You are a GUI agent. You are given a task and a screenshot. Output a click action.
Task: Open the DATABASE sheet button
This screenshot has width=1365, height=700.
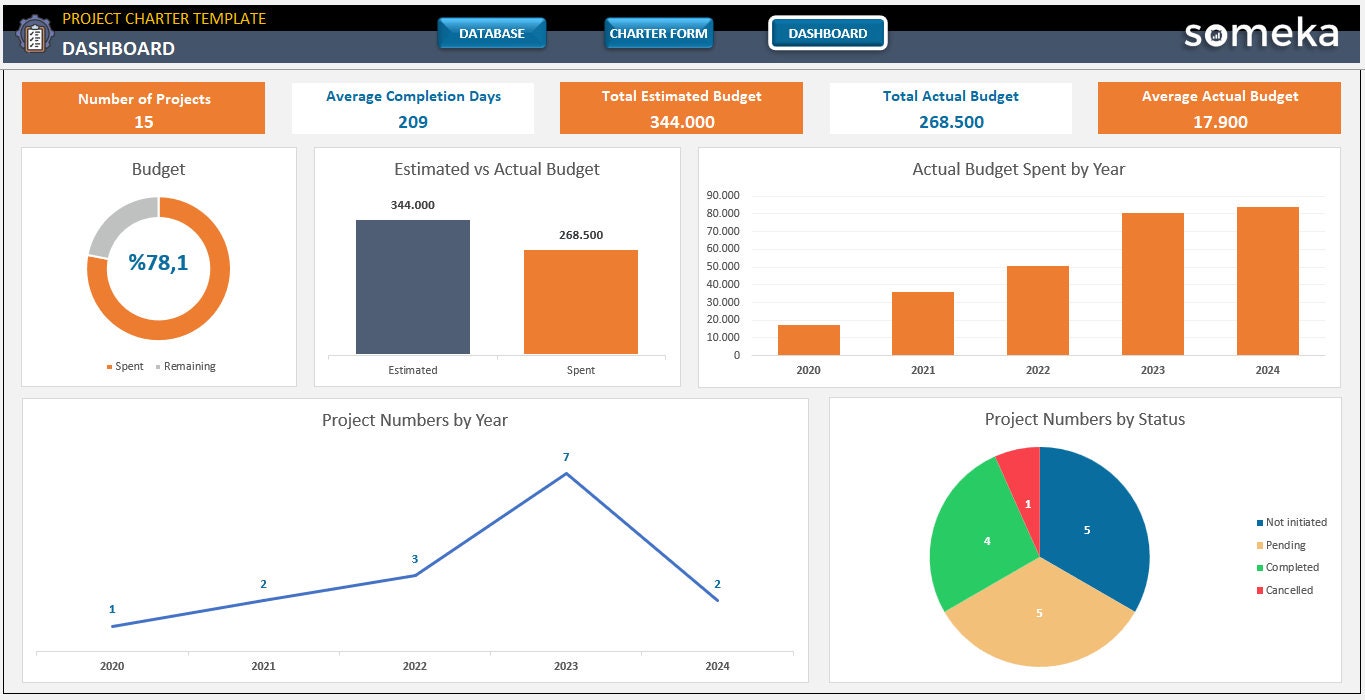coord(492,33)
